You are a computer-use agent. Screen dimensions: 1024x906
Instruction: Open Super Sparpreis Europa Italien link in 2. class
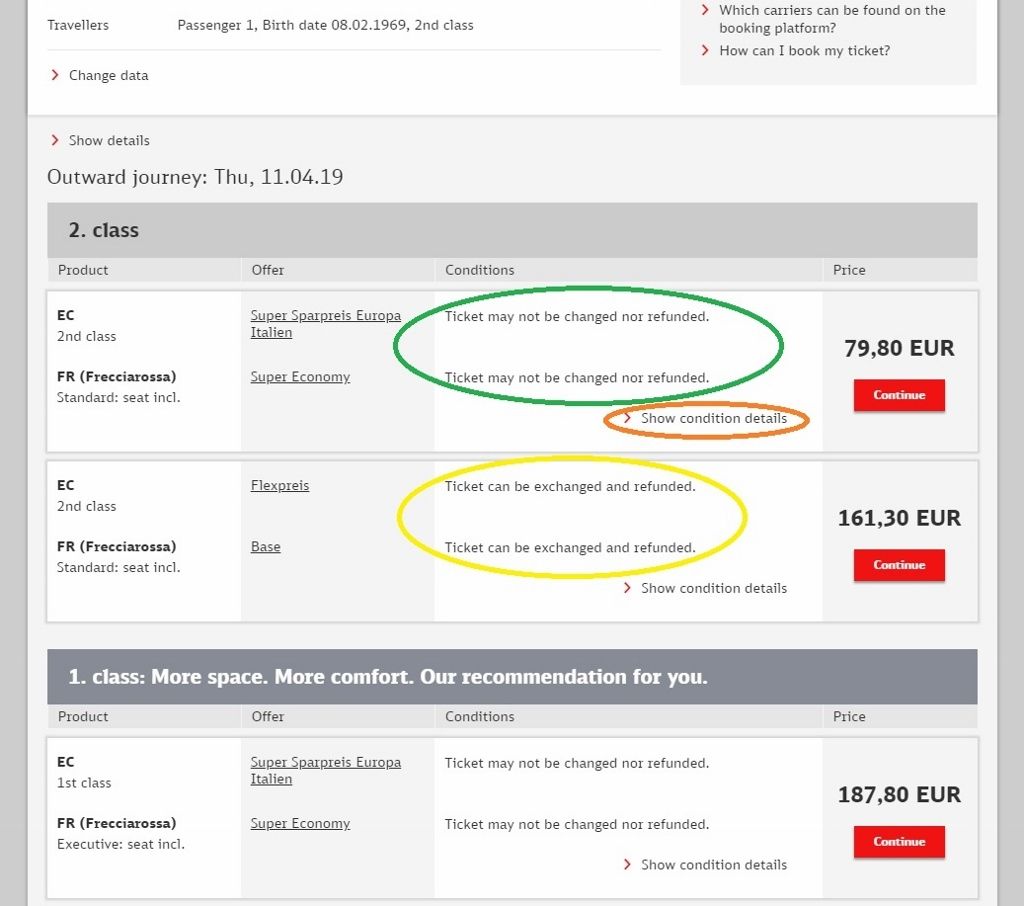click(x=325, y=323)
